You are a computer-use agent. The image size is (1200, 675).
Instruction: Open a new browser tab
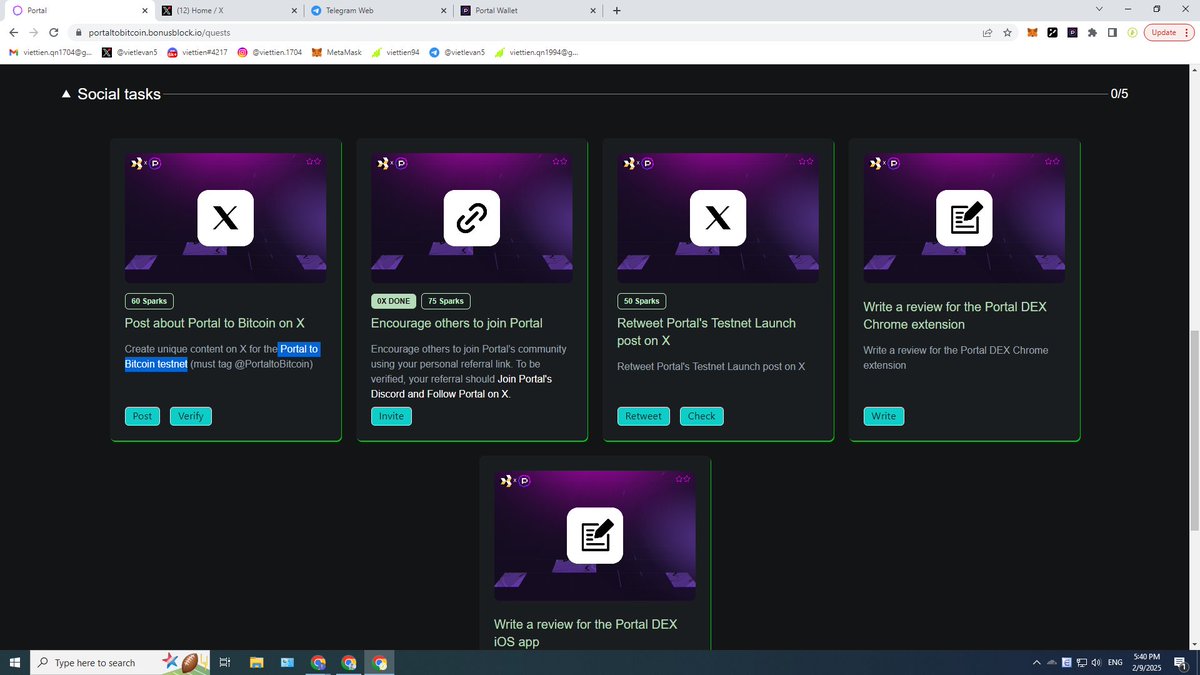click(x=616, y=11)
